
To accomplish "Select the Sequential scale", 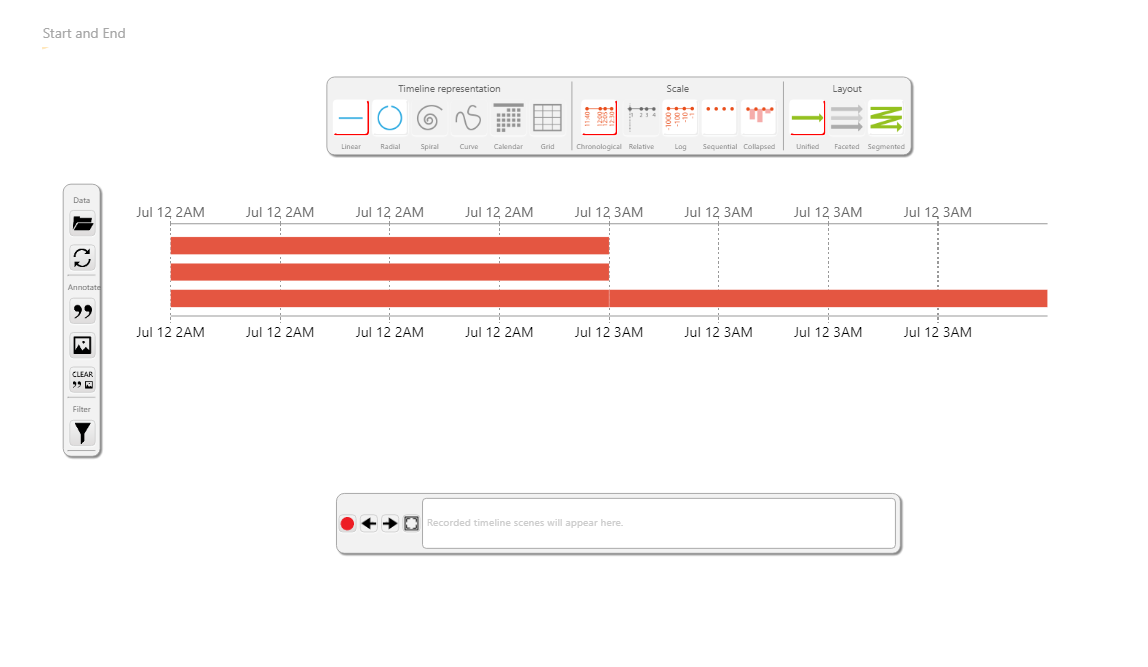I will click(x=720, y=118).
